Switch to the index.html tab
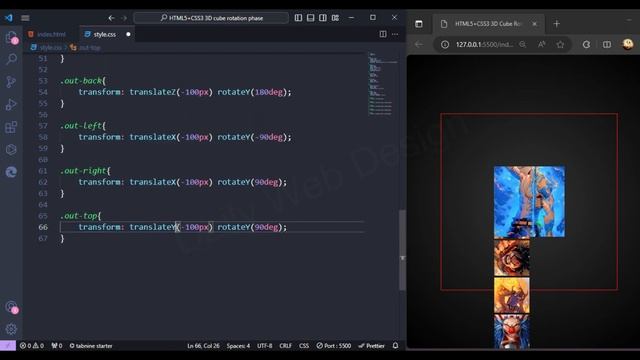 [x=51, y=34]
